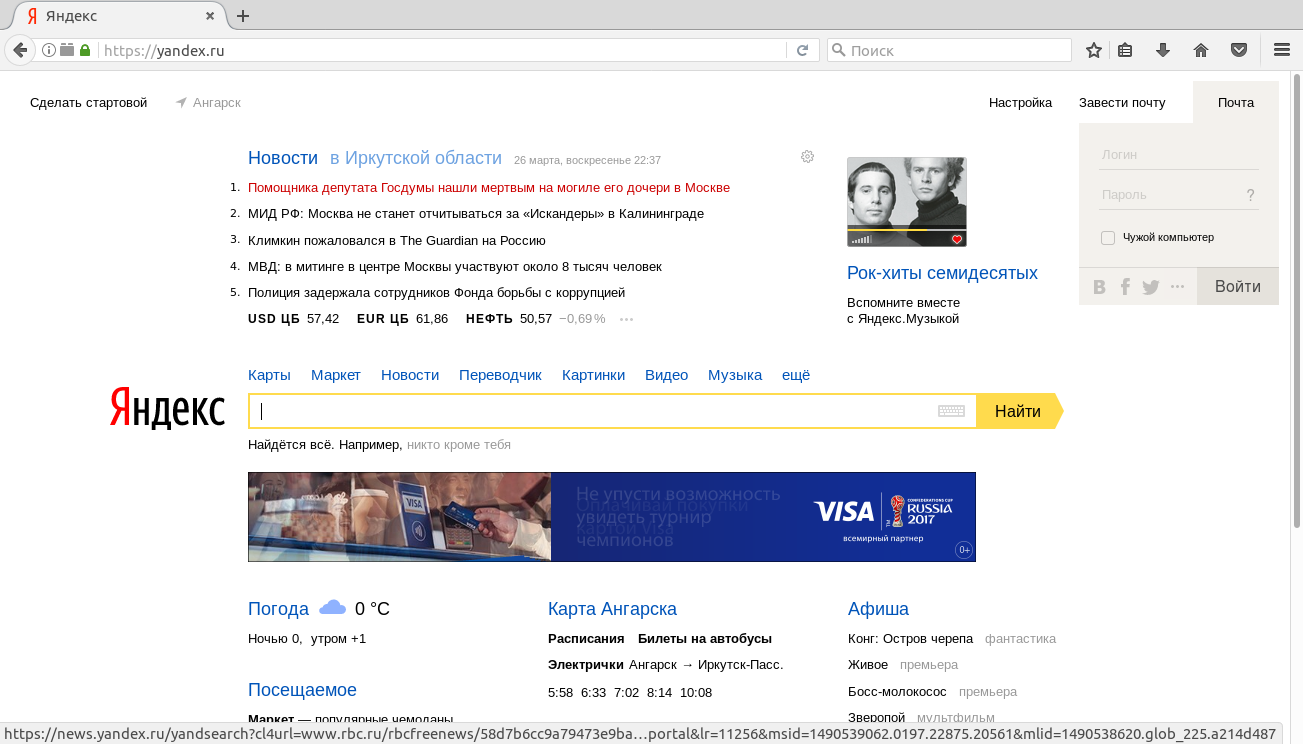Open Карты from the services menu
Viewport: 1303px width, 744px height.
pos(269,375)
